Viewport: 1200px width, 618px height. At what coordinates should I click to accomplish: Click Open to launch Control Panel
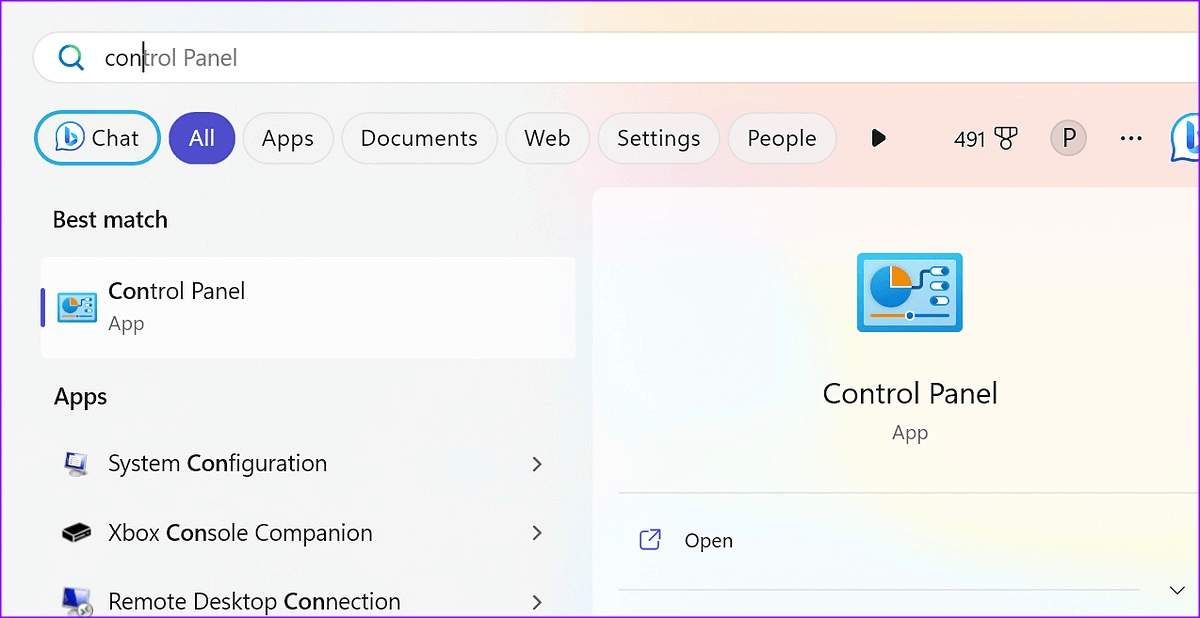(708, 541)
